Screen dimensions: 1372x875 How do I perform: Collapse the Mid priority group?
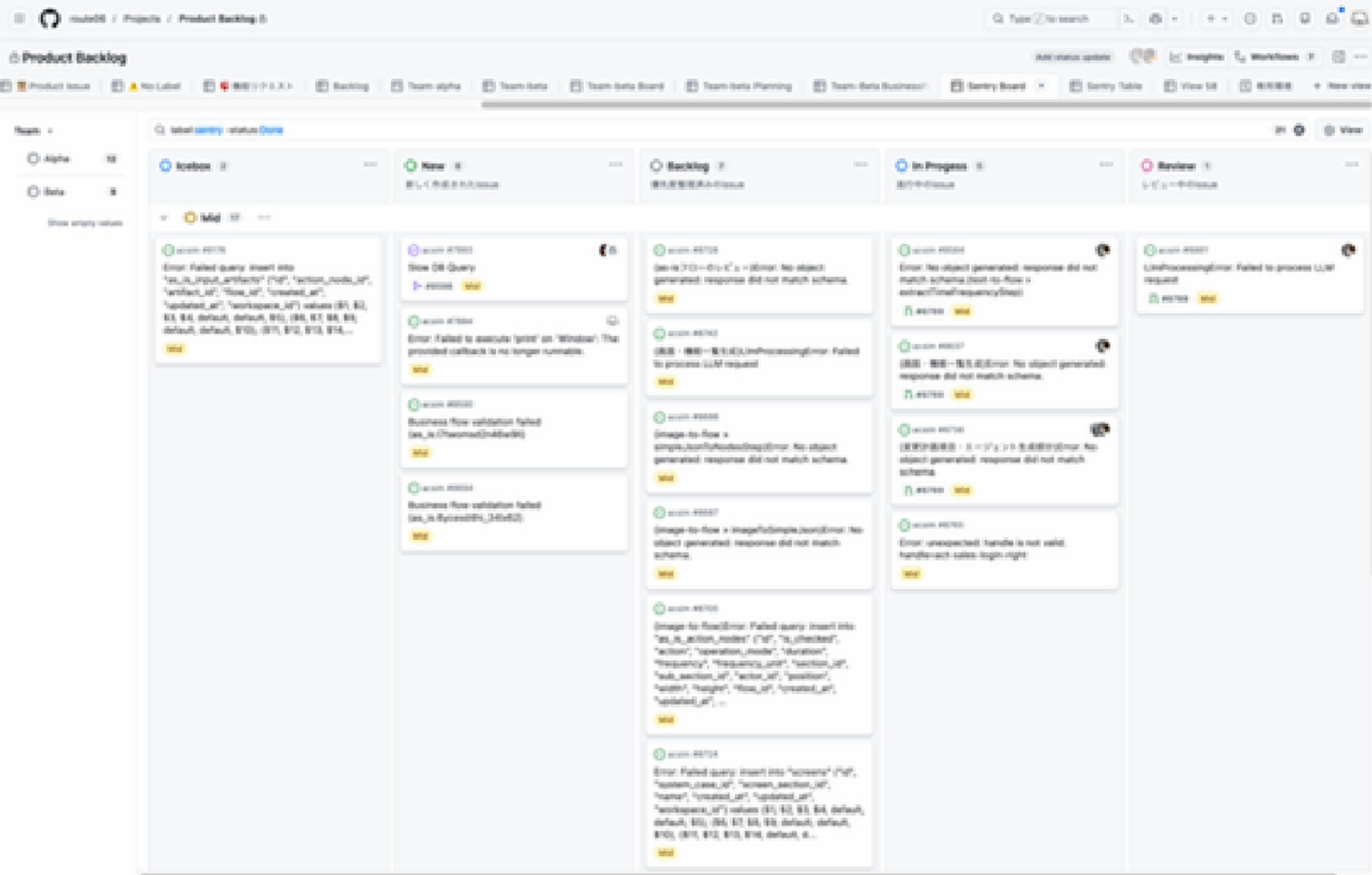164,218
